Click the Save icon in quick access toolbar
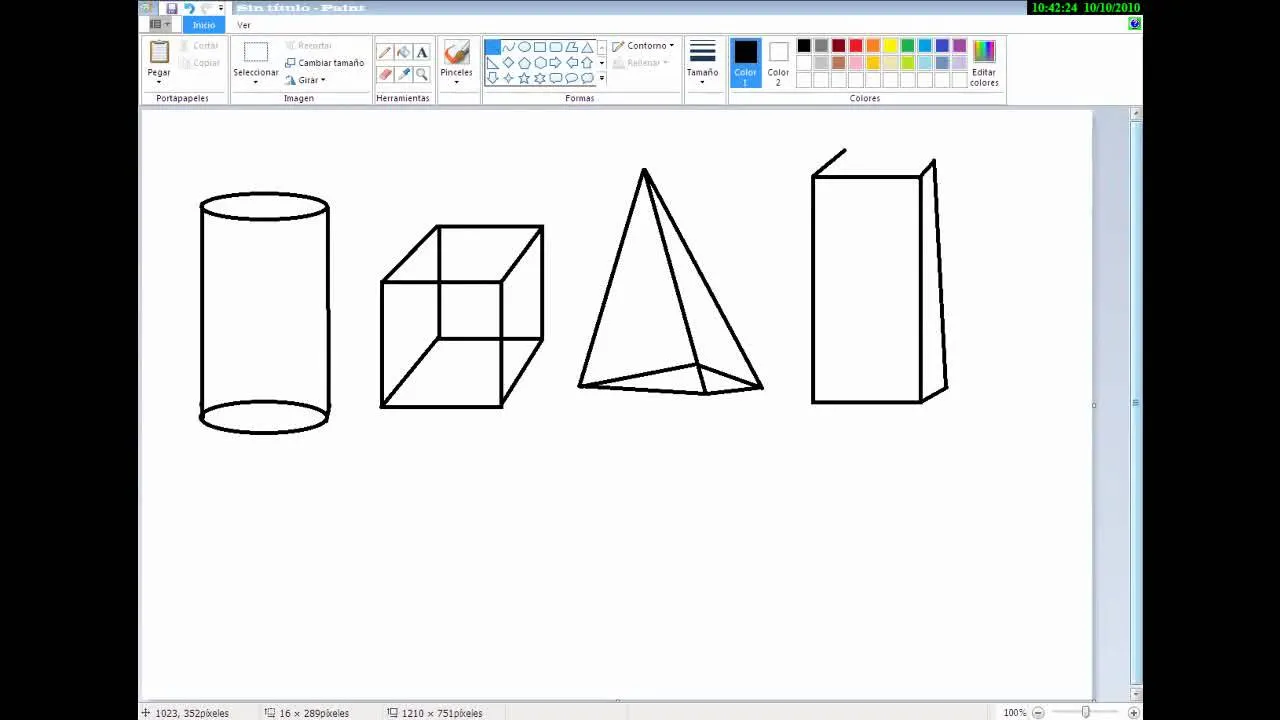Viewport: 1280px width, 720px height. pos(172,8)
